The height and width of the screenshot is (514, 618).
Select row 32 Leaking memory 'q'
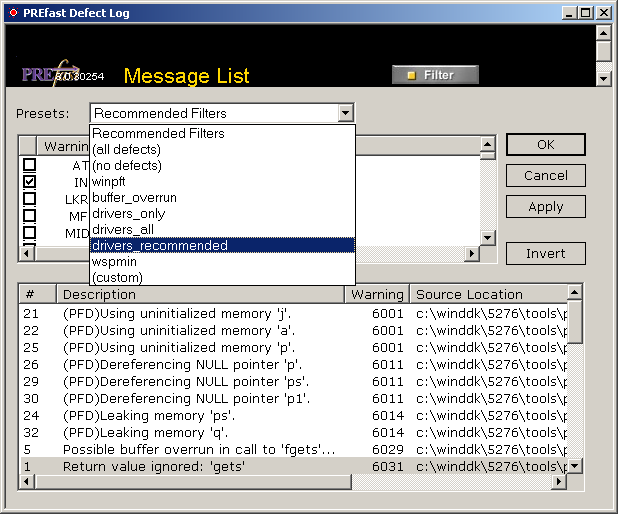293,432
